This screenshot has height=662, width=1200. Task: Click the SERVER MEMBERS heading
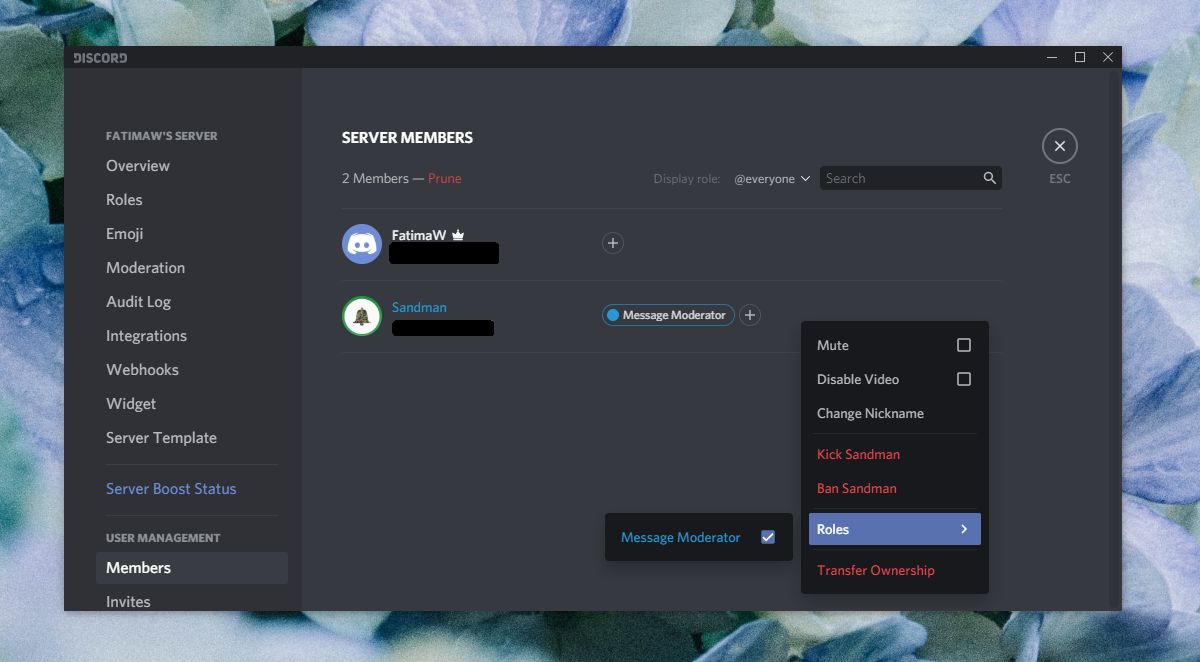[x=407, y=138]
